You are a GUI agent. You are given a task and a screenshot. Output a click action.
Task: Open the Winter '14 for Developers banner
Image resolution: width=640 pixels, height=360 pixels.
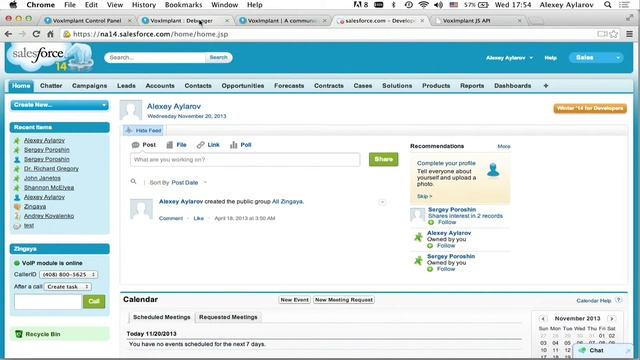[x=590, y=109]
